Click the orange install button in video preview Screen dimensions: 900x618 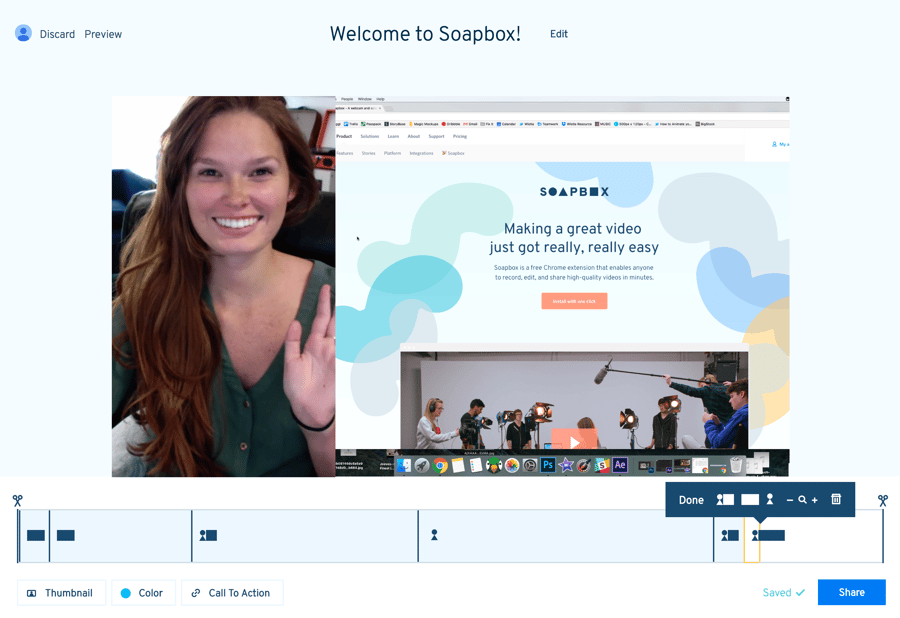574,301
